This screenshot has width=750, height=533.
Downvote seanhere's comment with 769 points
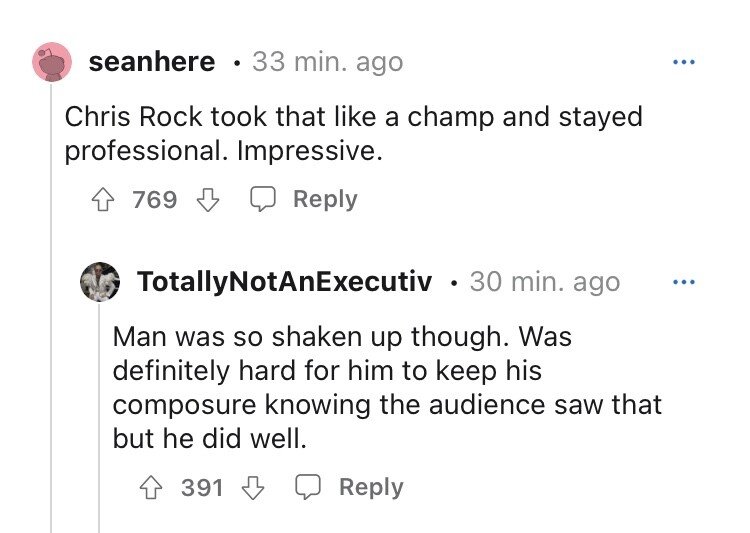point(207,200)
